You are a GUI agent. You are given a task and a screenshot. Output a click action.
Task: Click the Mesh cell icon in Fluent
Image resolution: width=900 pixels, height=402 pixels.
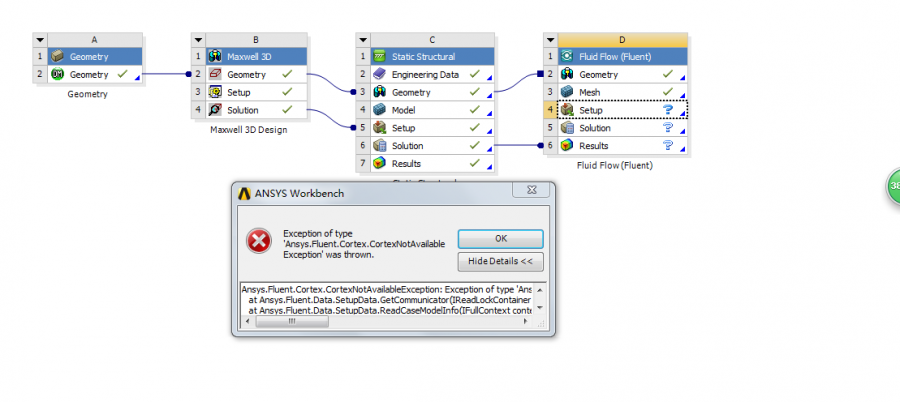(567, 92)
